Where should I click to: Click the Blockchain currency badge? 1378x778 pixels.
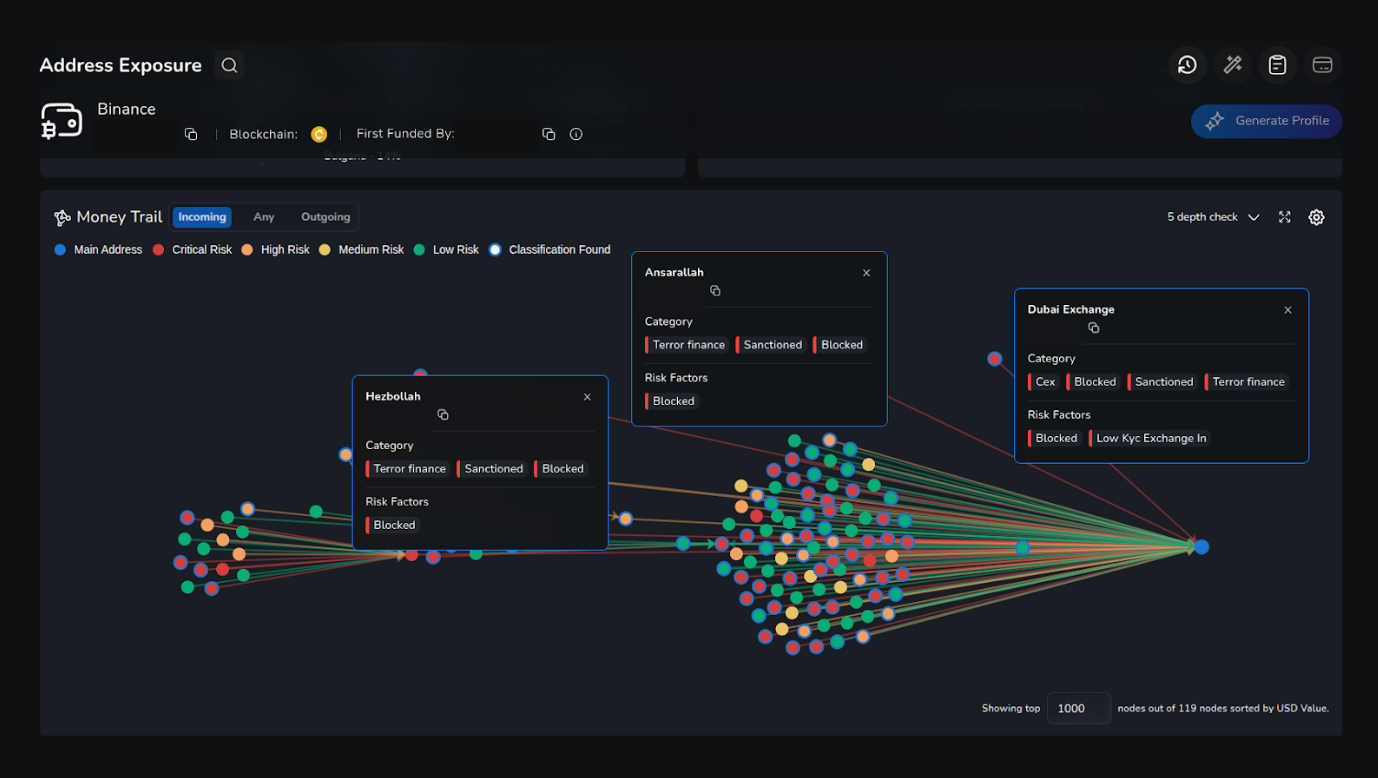[319, 133]
